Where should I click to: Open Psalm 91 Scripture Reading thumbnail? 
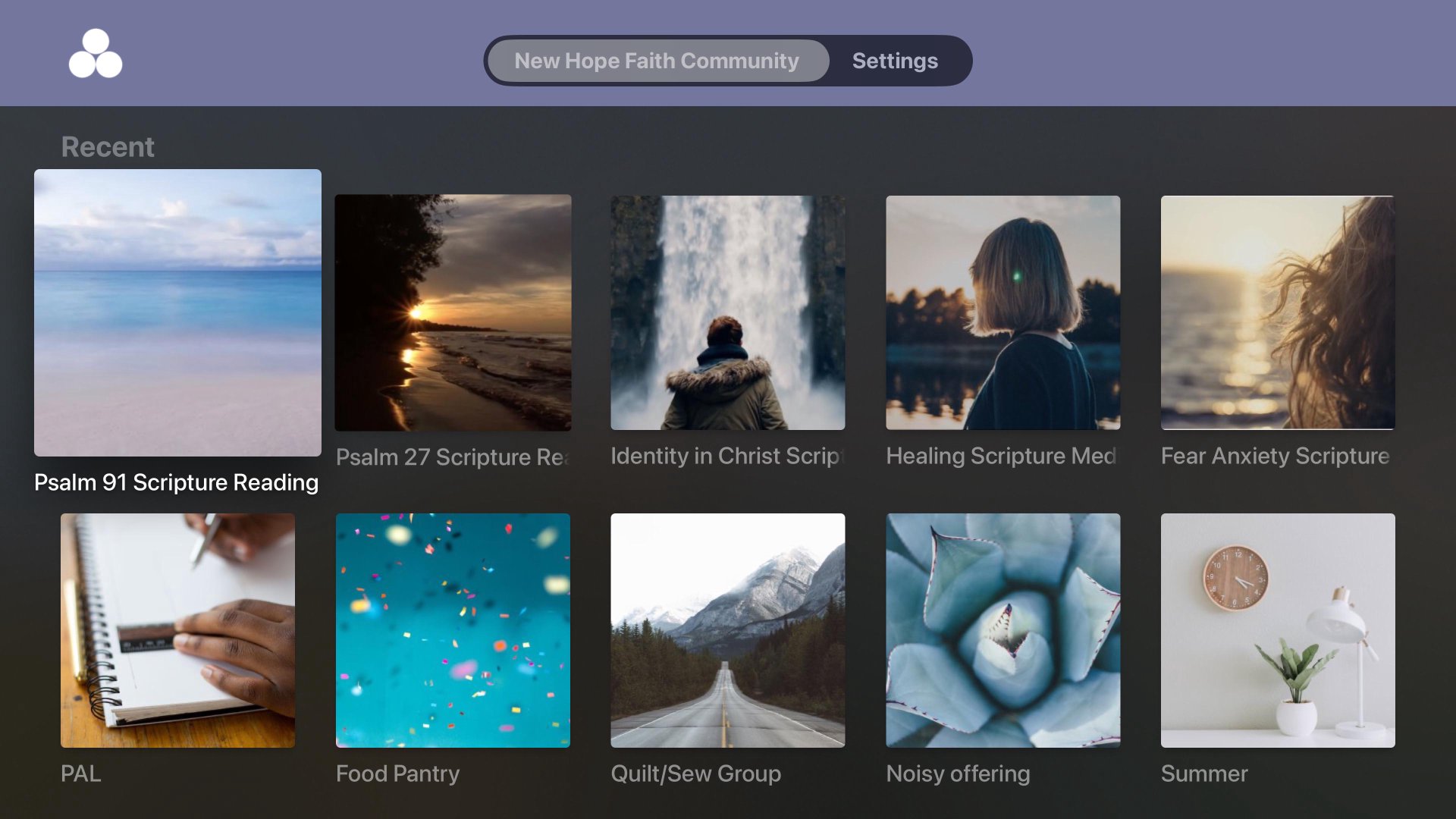click(177, 312)
